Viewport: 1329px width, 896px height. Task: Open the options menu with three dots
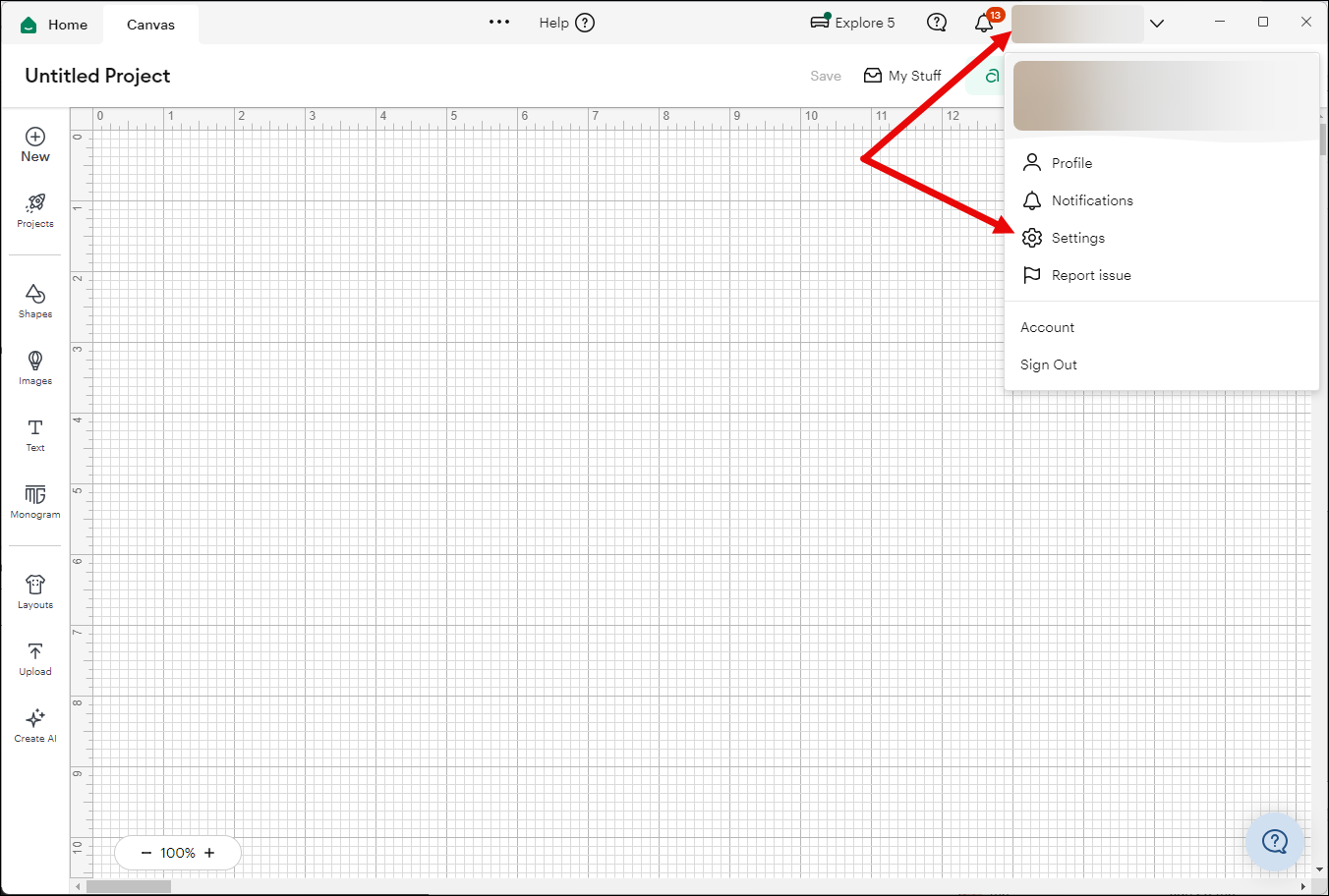click(498, 22)
